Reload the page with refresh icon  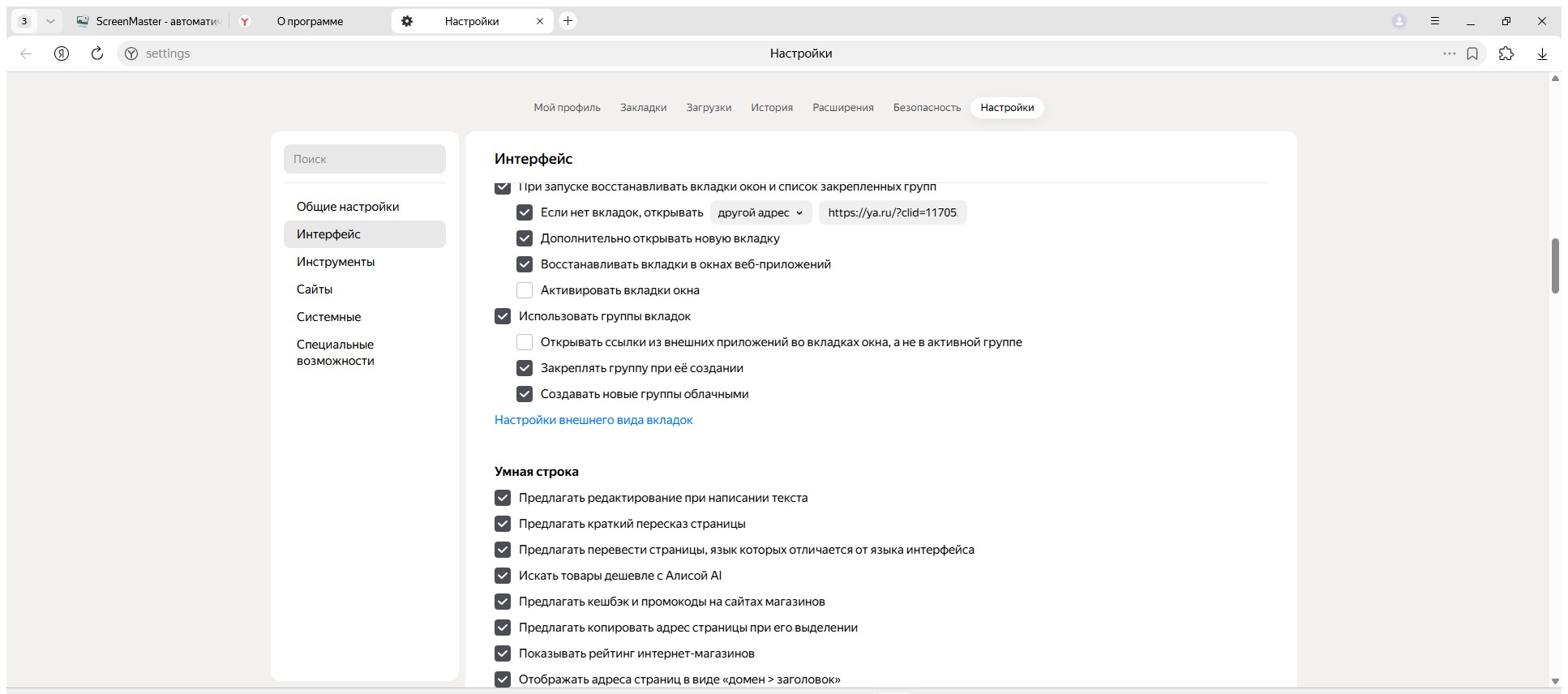click(x=97, y=54)
